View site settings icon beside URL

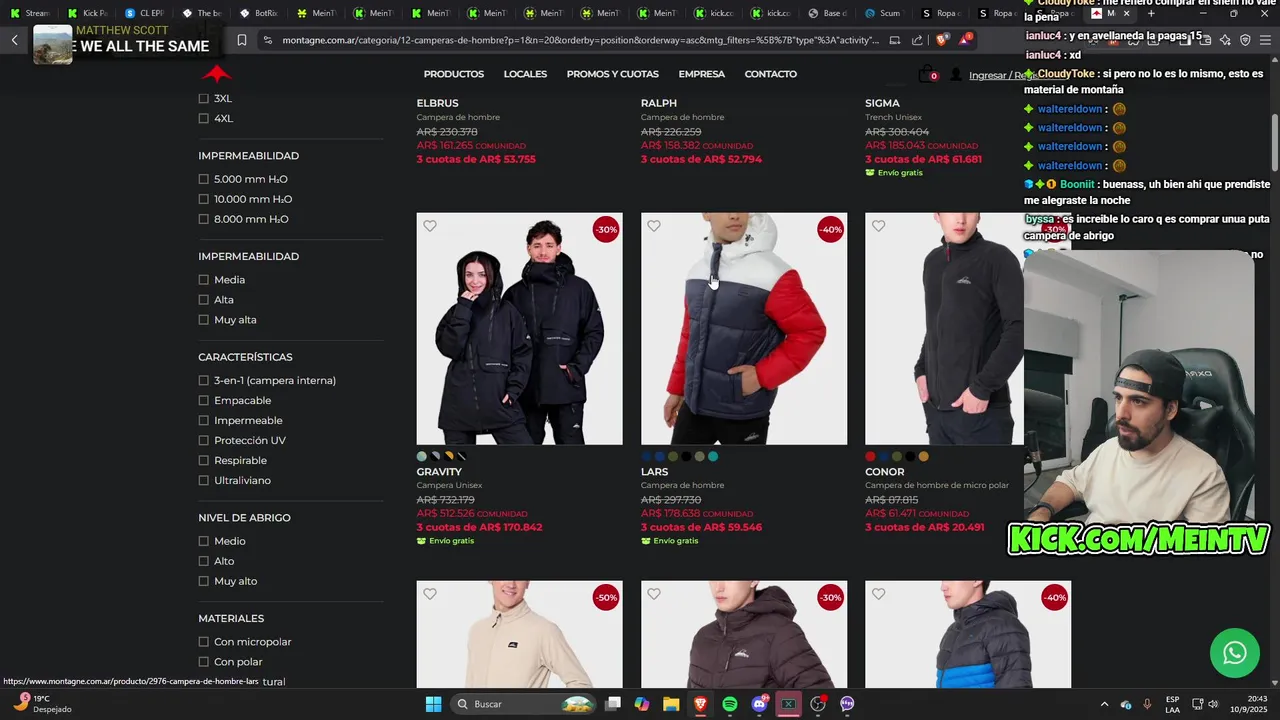267,40
